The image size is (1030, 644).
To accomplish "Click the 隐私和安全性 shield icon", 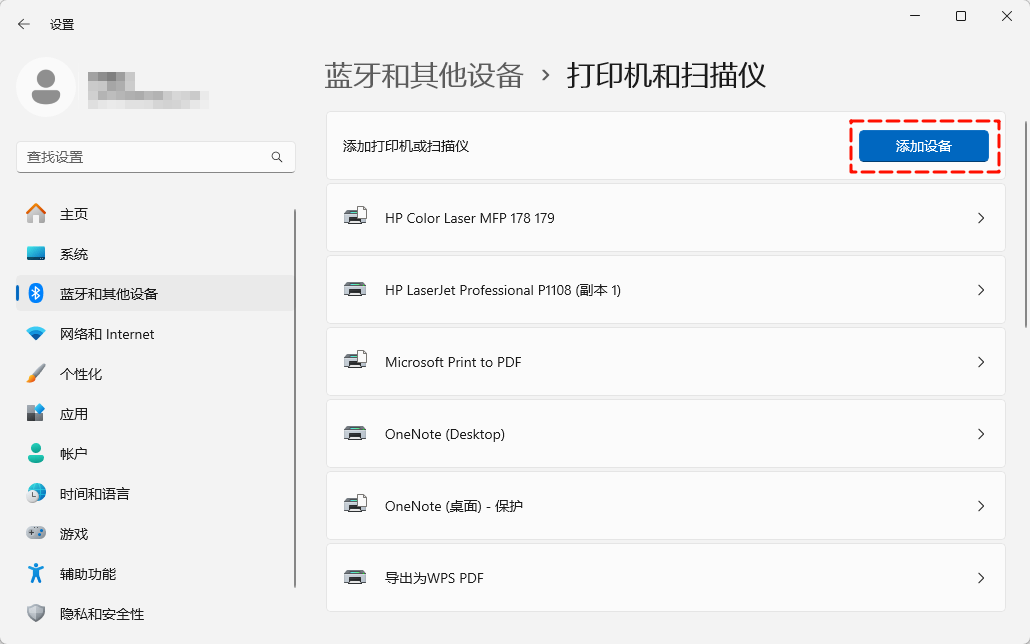I will tap(36, 614).
